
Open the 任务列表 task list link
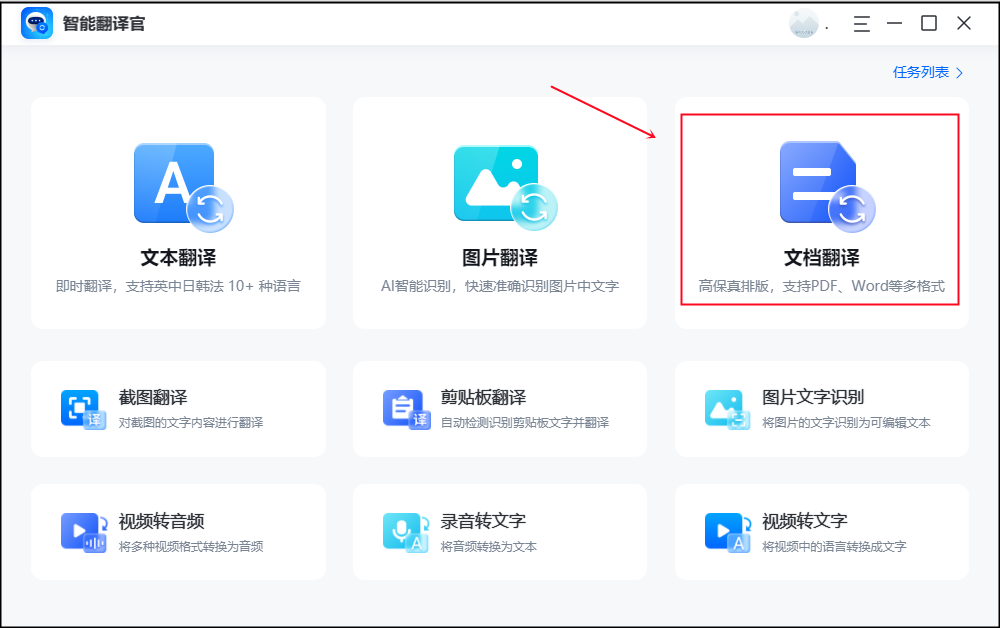pos(921,72)
